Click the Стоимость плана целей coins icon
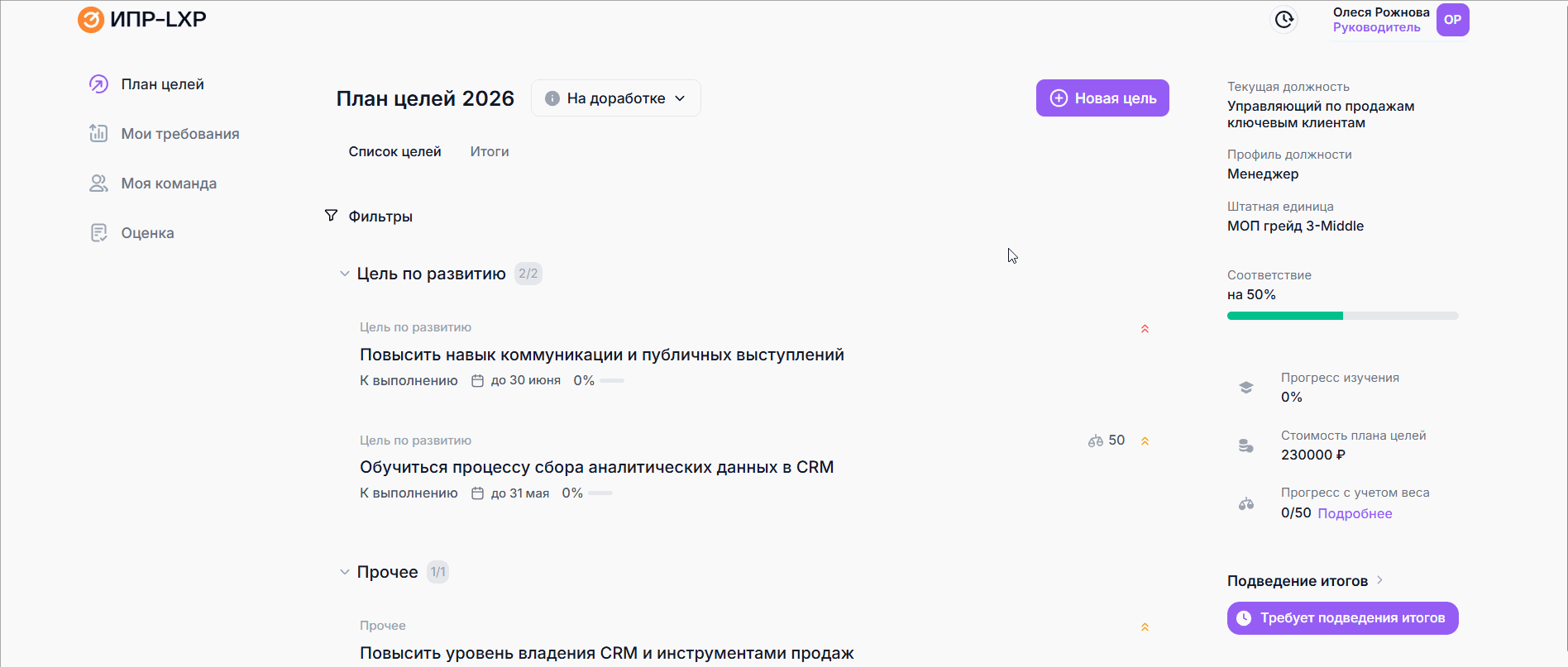The height and width of the screenshot is (667, 1568). 1246,445
